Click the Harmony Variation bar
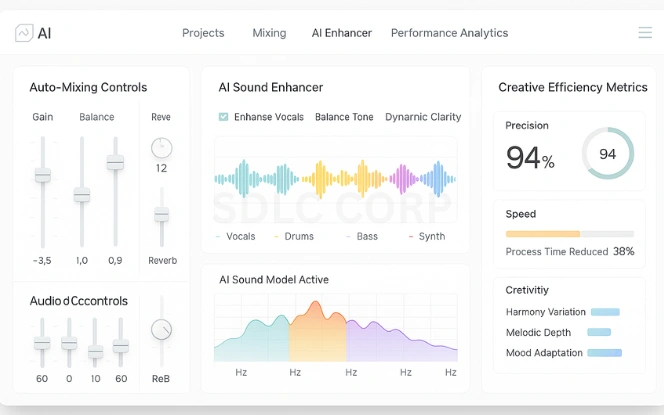 pos(605,312)
